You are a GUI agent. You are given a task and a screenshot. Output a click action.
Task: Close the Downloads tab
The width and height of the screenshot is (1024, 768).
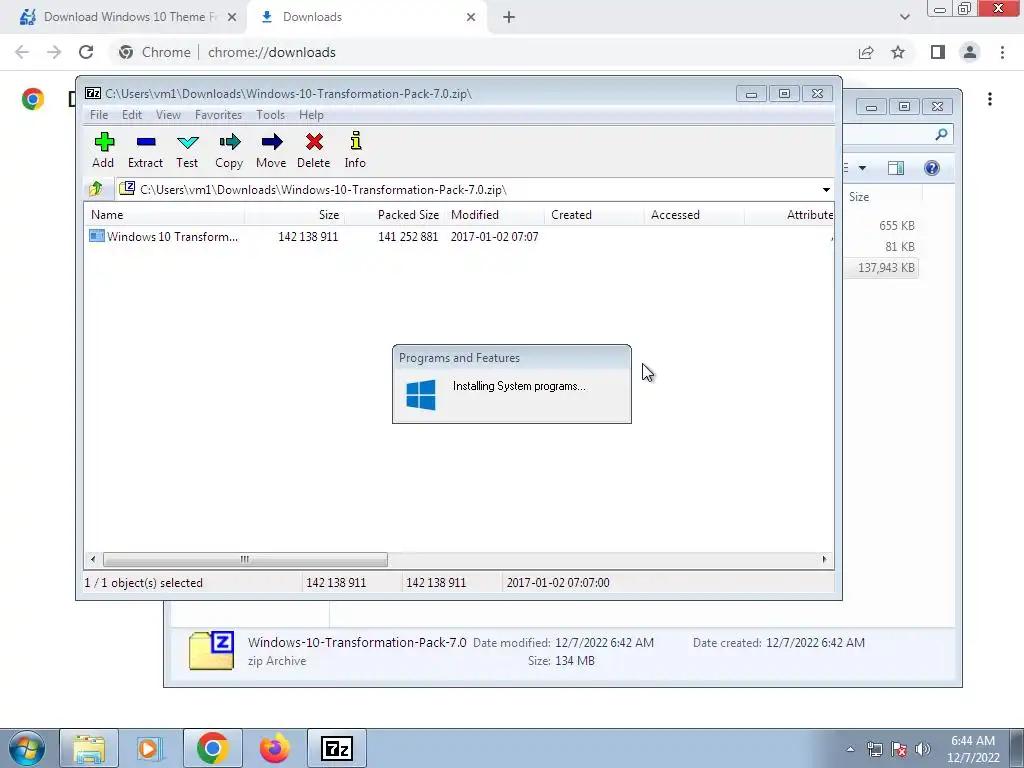click(471, 17)
